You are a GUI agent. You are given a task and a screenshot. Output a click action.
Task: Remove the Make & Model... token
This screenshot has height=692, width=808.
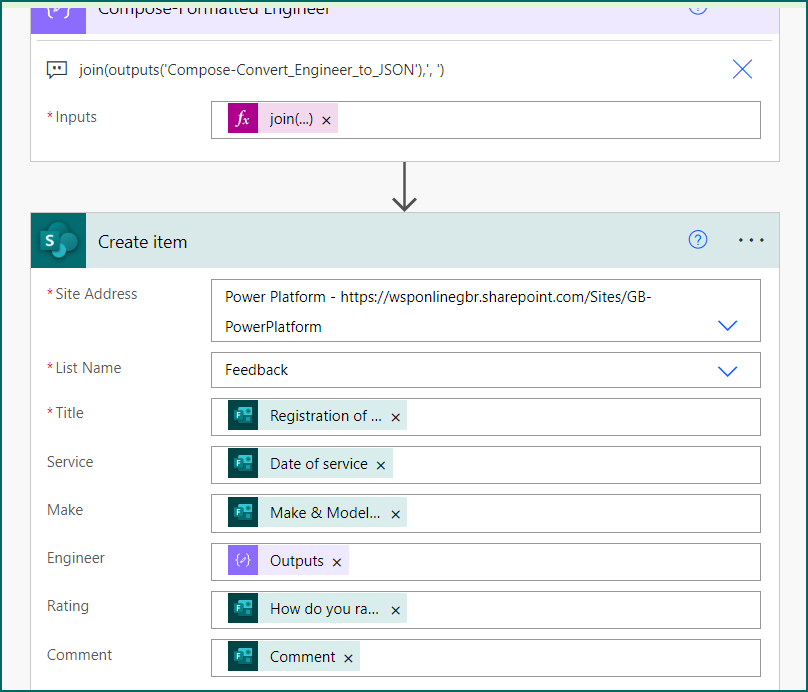(395, 514)
